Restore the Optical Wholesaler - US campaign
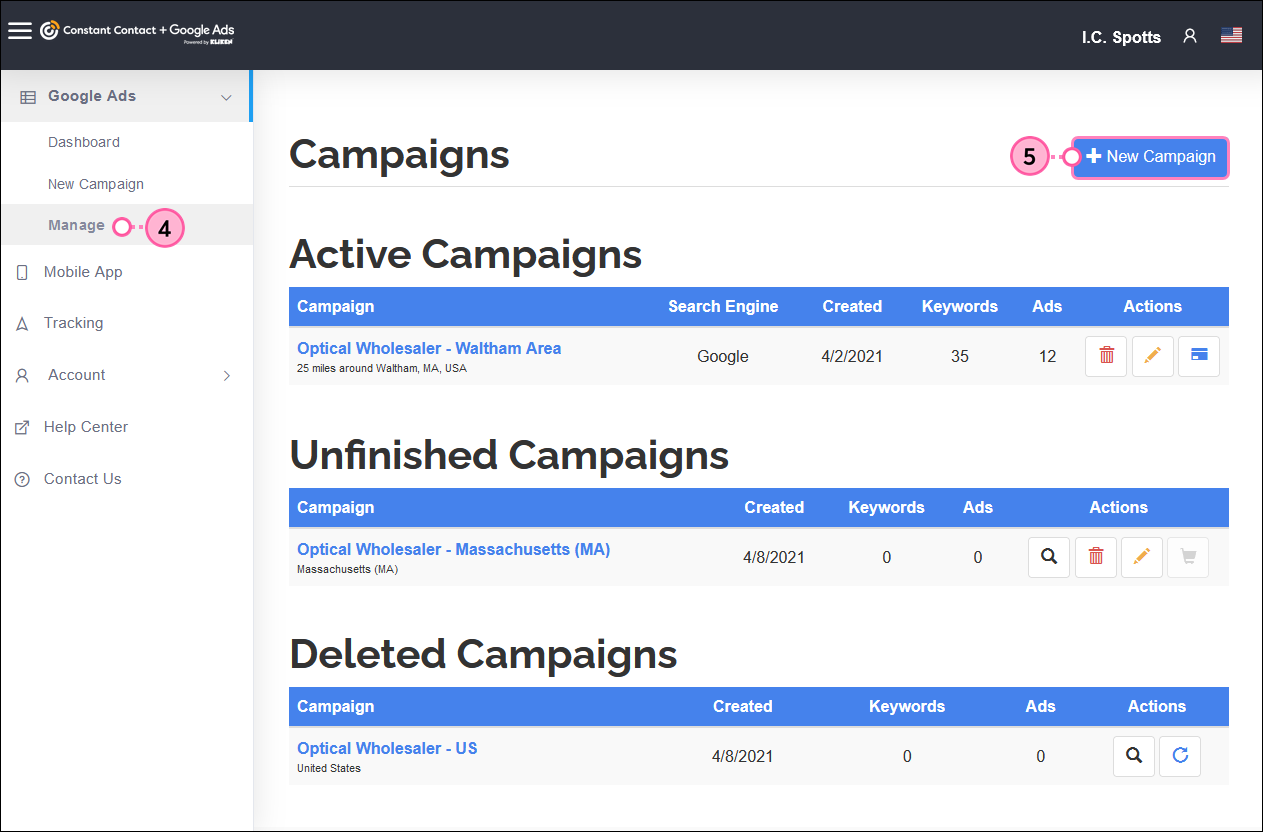Screen dimensions: 1263x832 tap(1180, 756)
